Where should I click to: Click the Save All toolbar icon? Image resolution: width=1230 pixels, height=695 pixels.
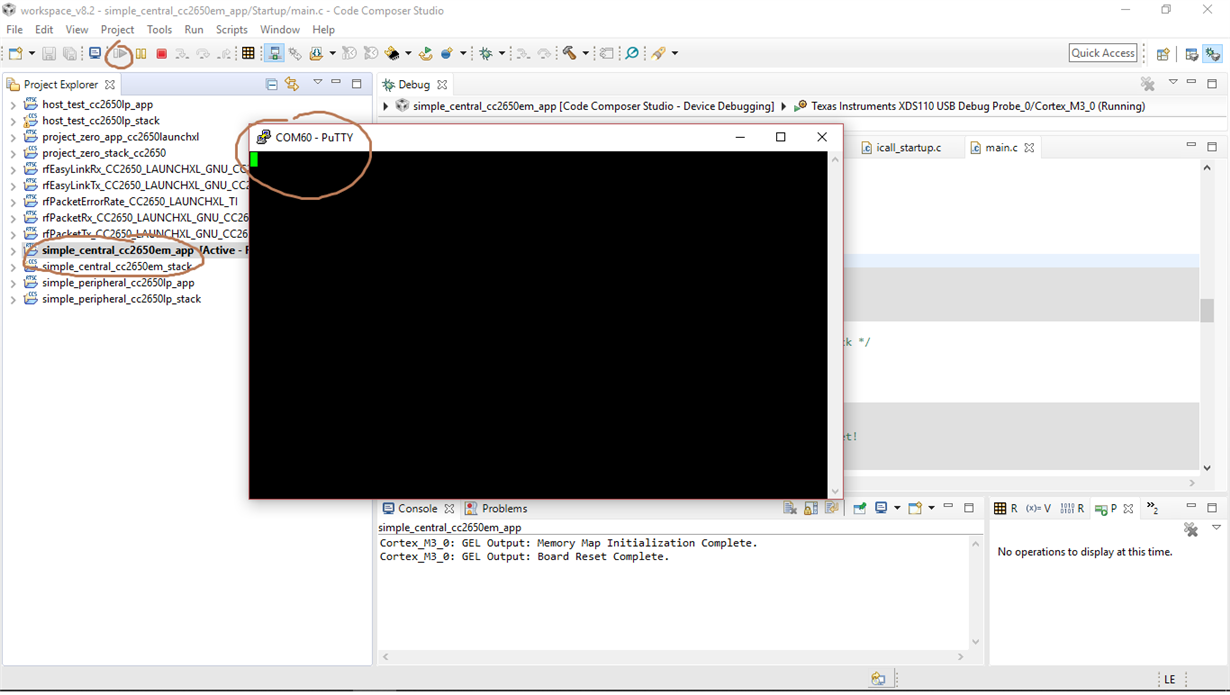70,53
